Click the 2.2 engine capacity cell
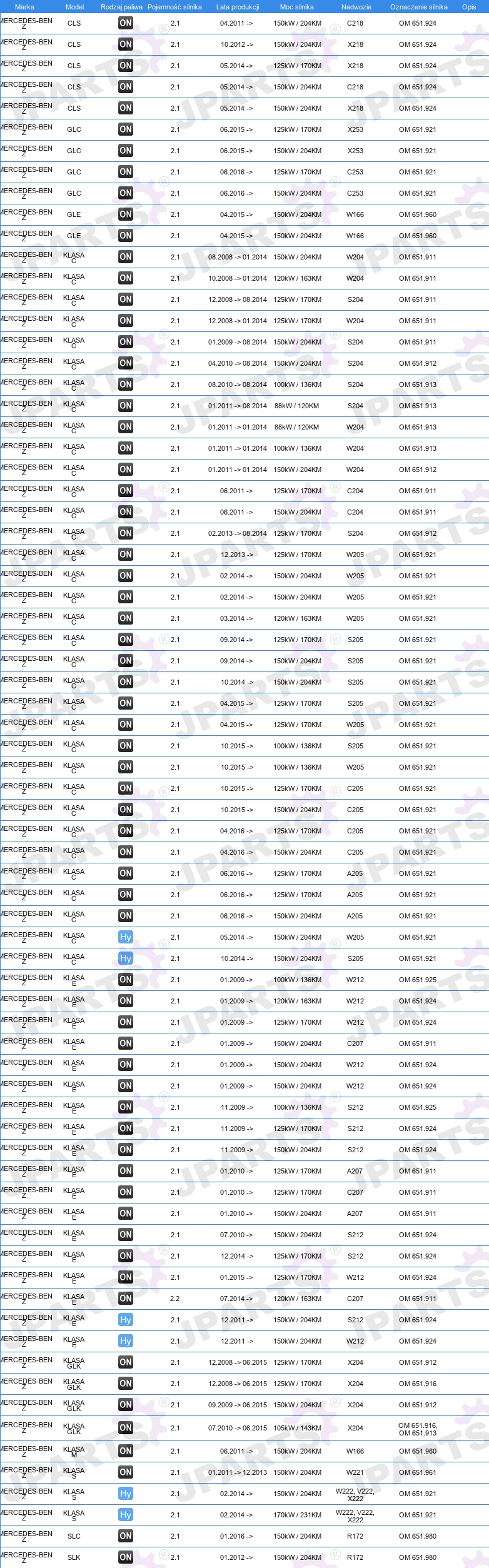This screenshot has width=489, height=1568. (x=174, y=1299)
